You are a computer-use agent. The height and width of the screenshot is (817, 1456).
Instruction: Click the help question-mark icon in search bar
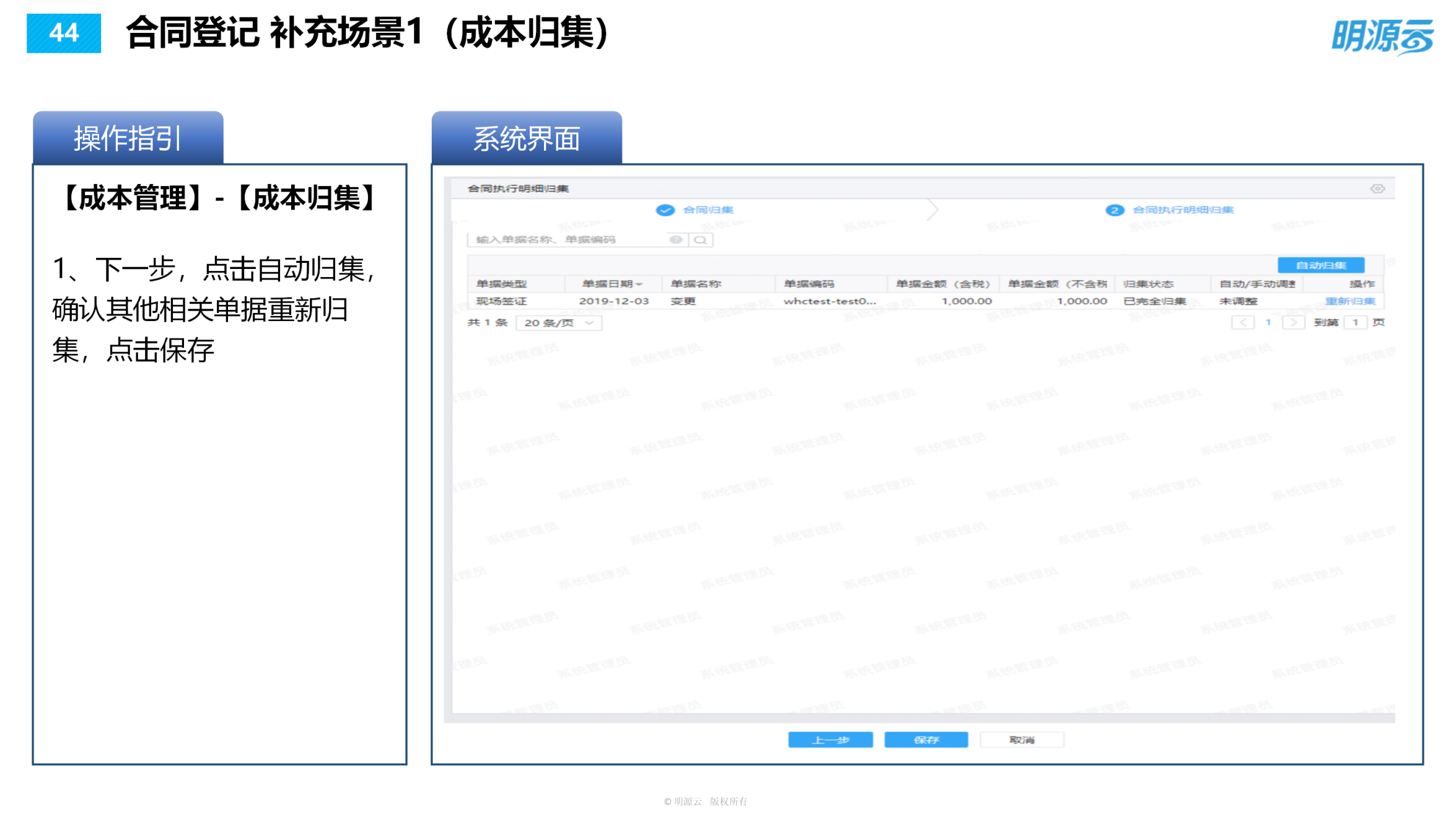point(675,240)
